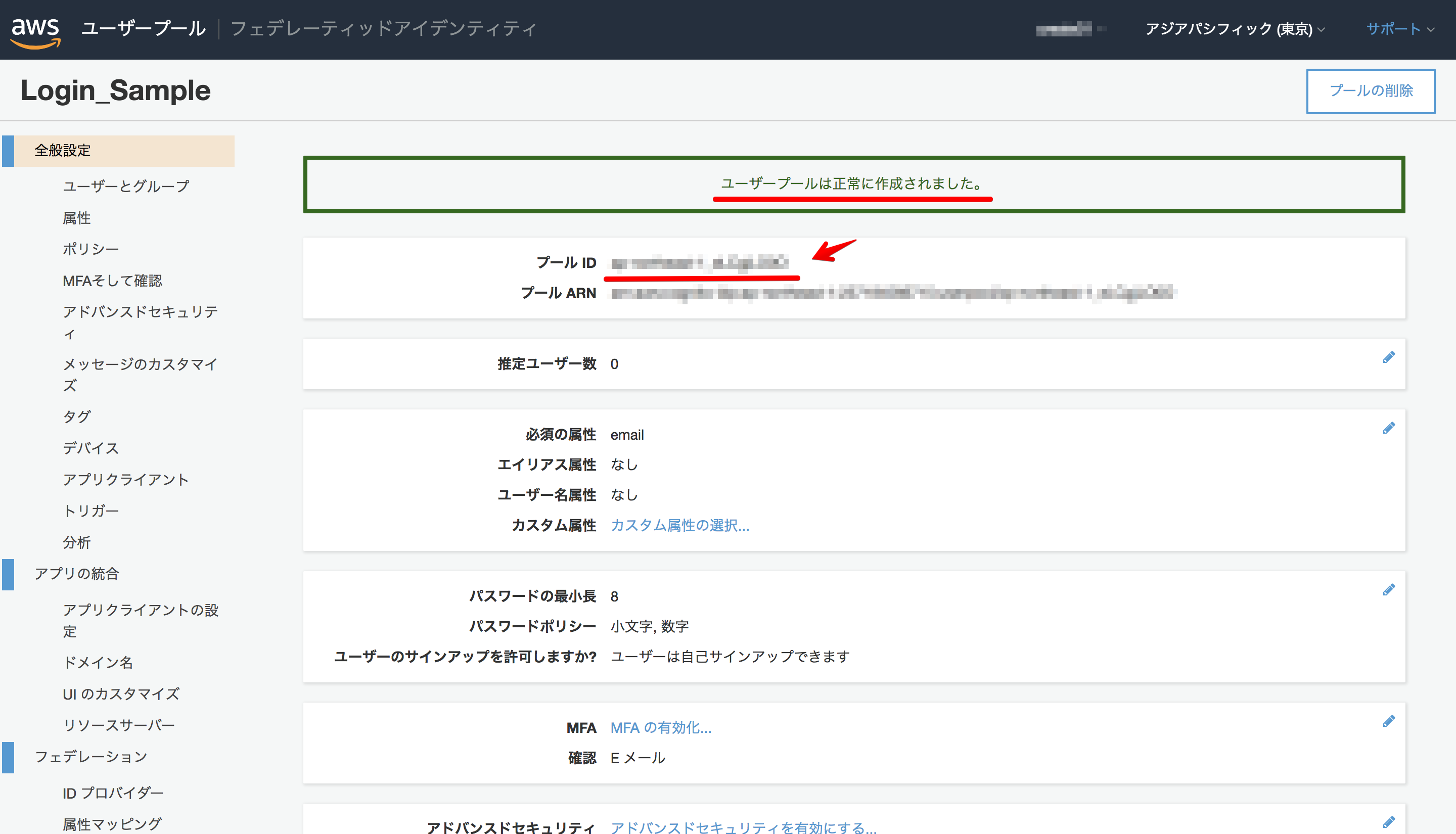The height and width of the screenshot is (834, 1456).
Task: Click アドバンスドセキュリティを有効にする... link
Action: pyautogui.click(x=744, y=828)
